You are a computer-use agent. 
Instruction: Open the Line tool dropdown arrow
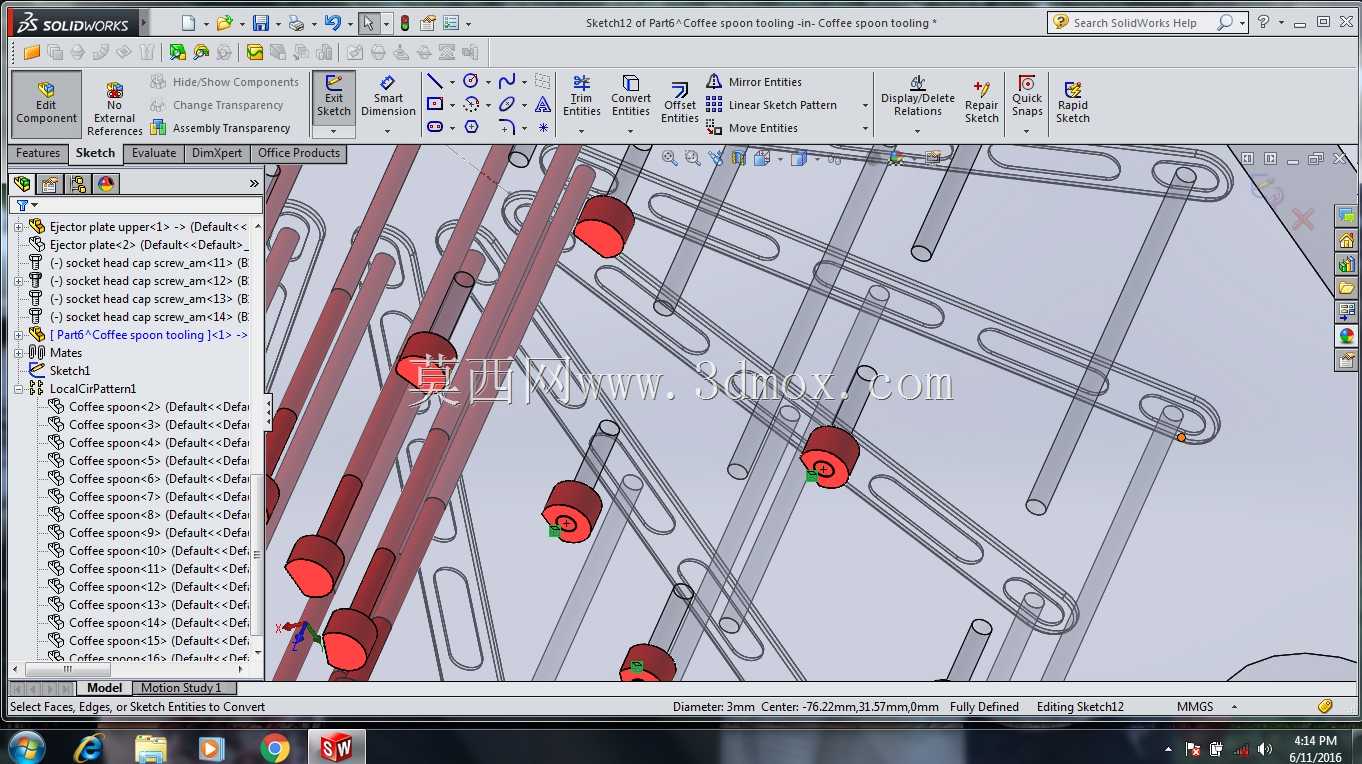(452, 82)
